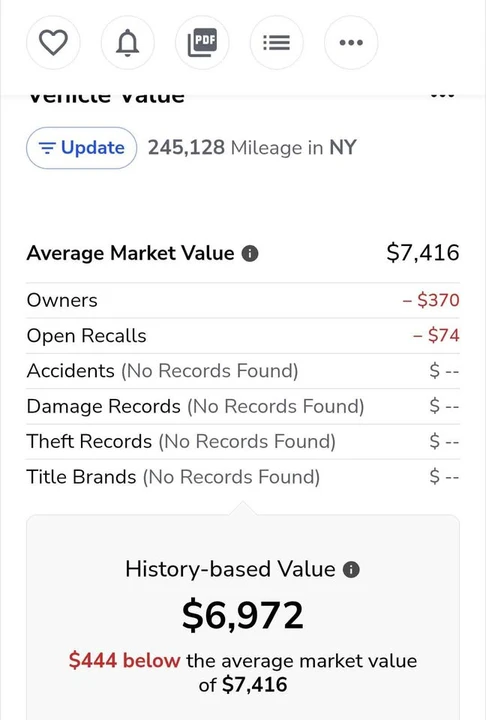Click the $444 below red text
The width and height of the screenshot is (486, 720).
pos(124,660)
